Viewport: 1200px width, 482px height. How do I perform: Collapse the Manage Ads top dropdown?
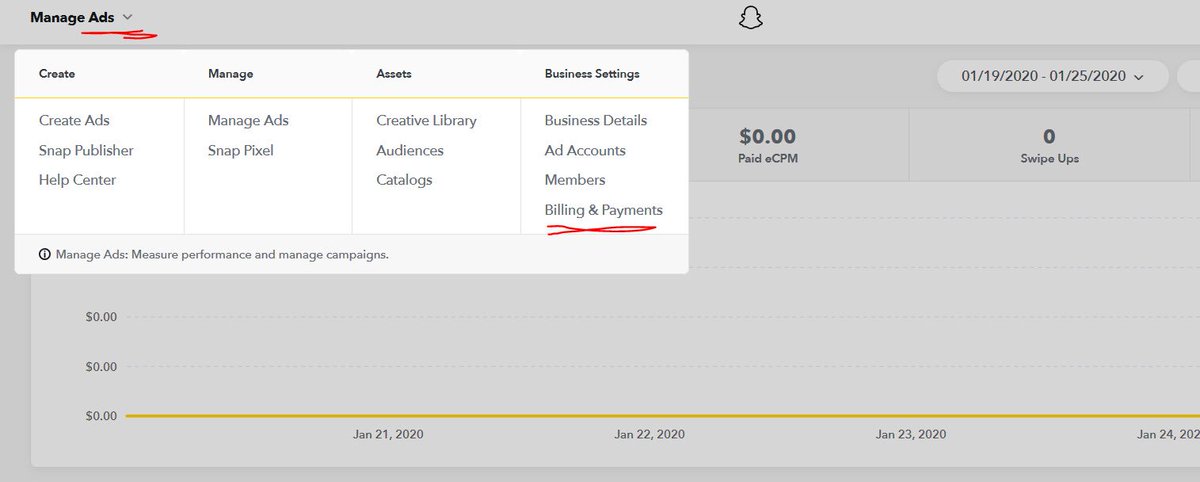click(81, 17)
